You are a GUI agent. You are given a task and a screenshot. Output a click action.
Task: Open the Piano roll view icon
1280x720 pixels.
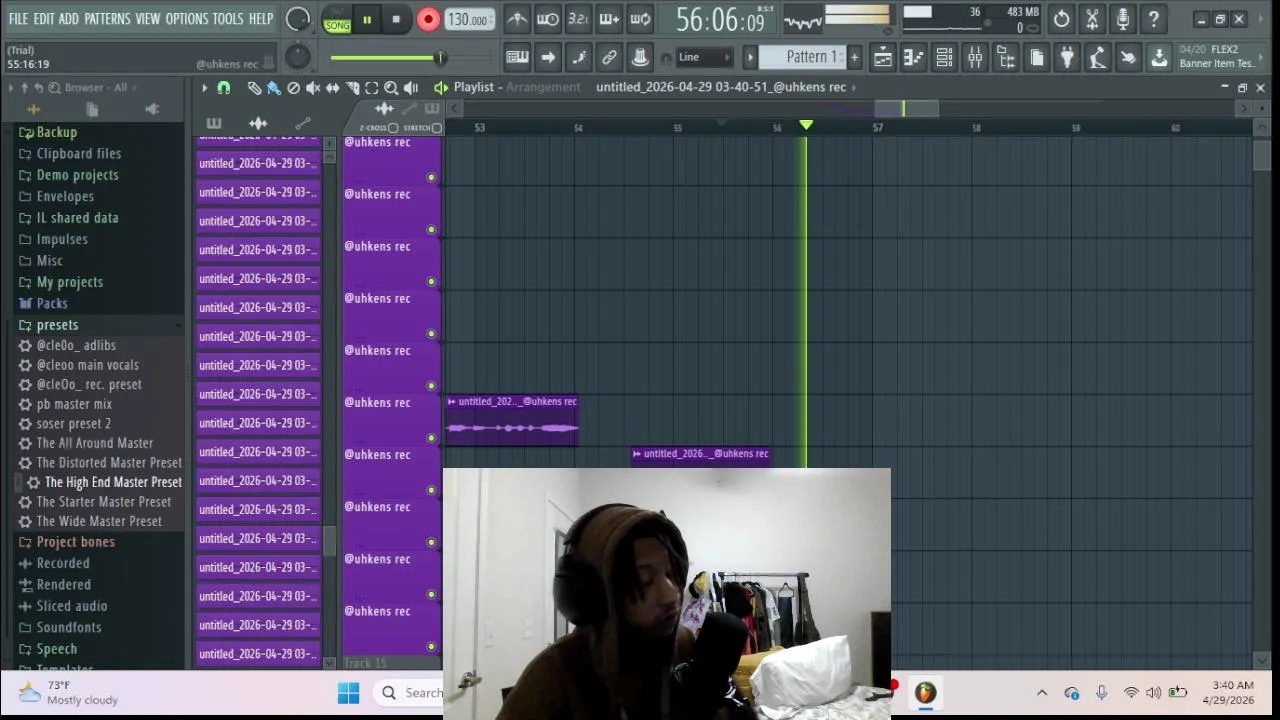click(x=913, y=58)
